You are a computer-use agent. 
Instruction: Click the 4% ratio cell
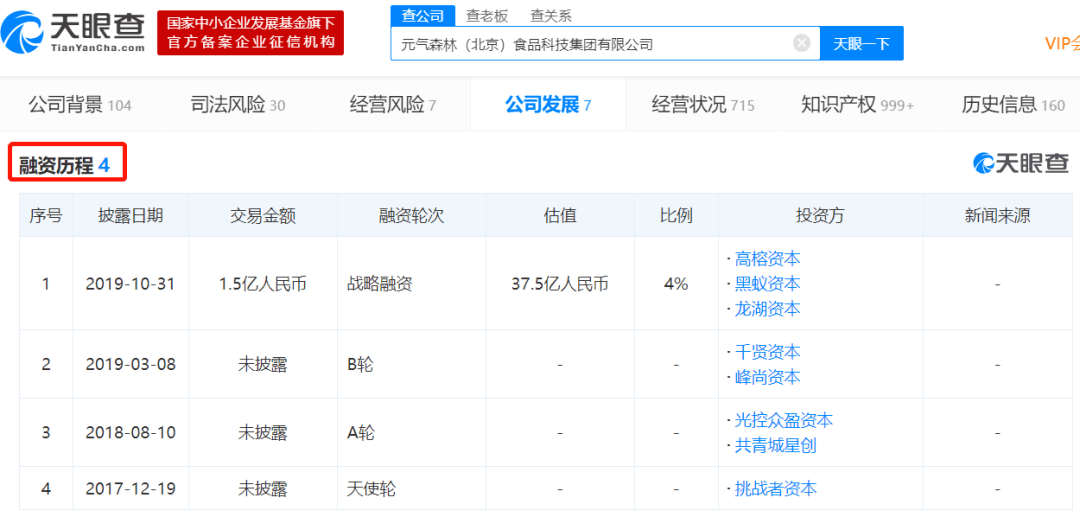pyautogui.click(x=676, y=284)
